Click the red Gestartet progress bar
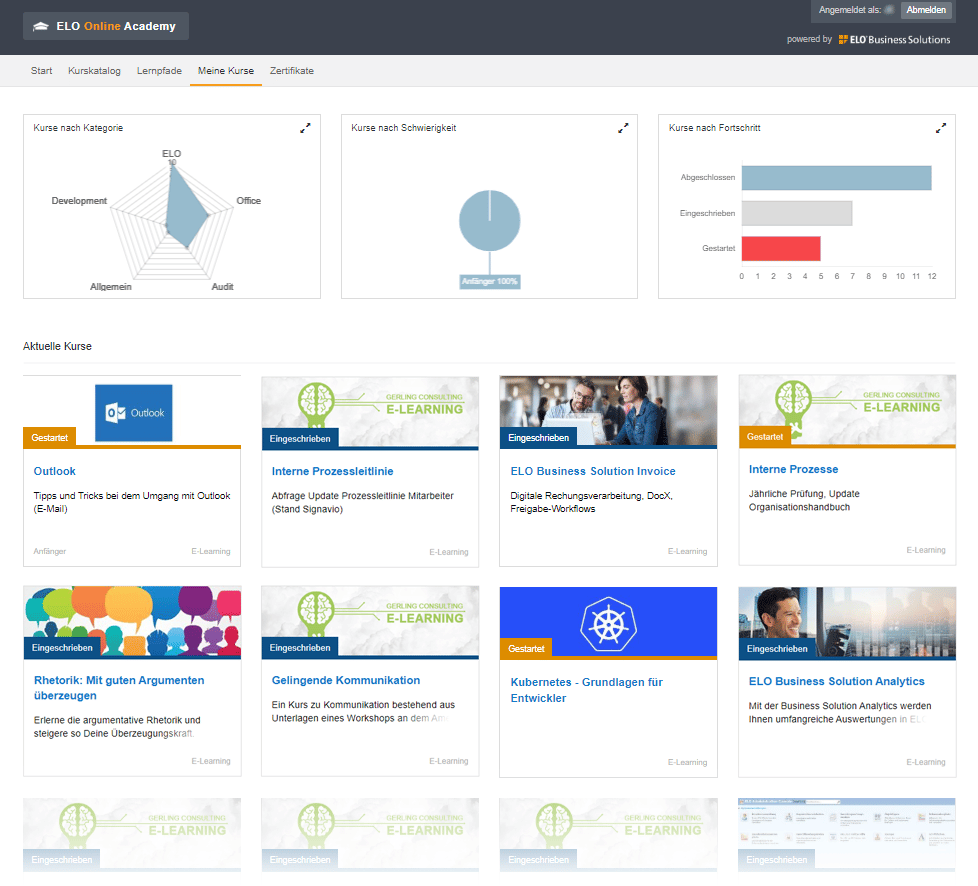The height and width of the screenshot is (886, 978). tap(781, 248)
